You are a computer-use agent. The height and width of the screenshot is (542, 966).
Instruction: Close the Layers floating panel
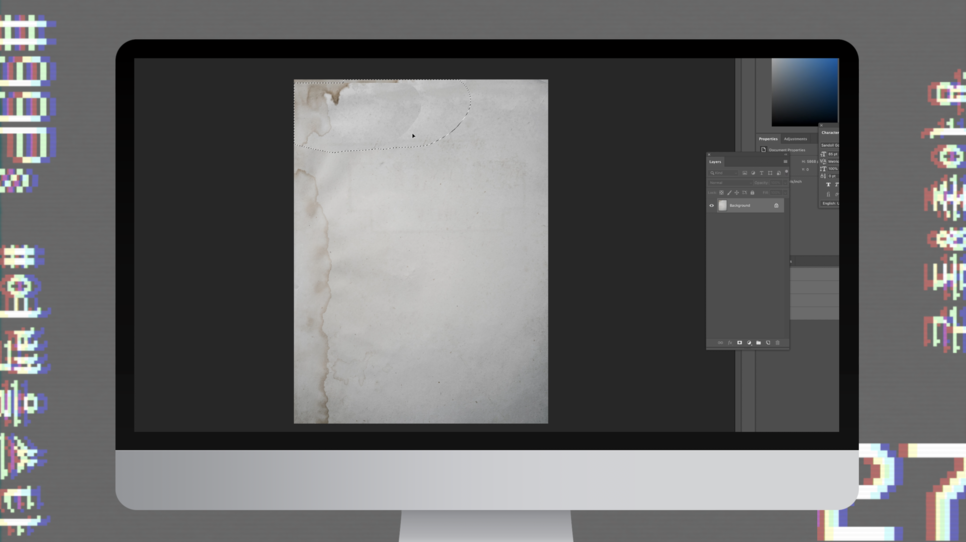(709, 155)
